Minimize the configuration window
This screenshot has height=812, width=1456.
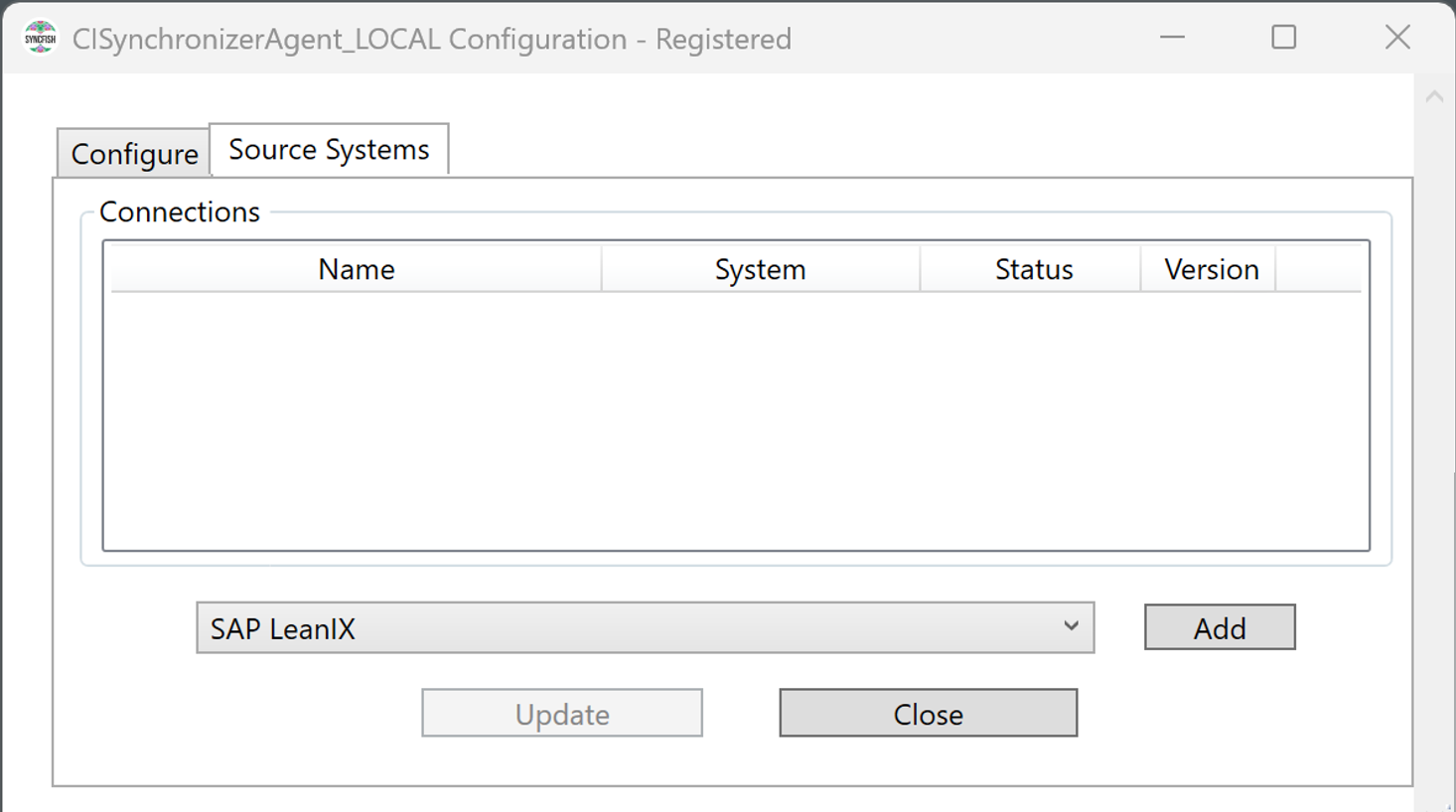pos(1173,38)
